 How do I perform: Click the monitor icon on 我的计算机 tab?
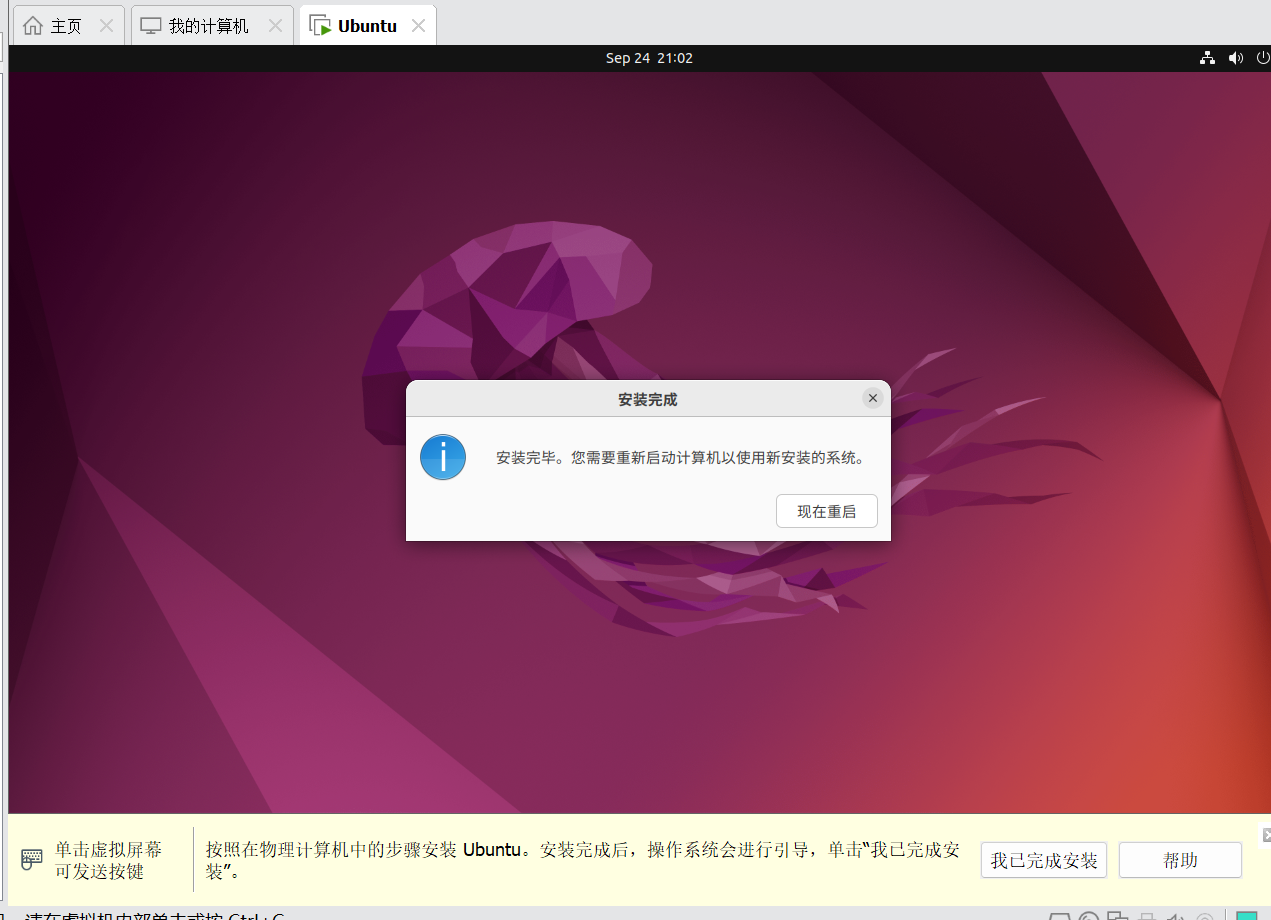150,26
